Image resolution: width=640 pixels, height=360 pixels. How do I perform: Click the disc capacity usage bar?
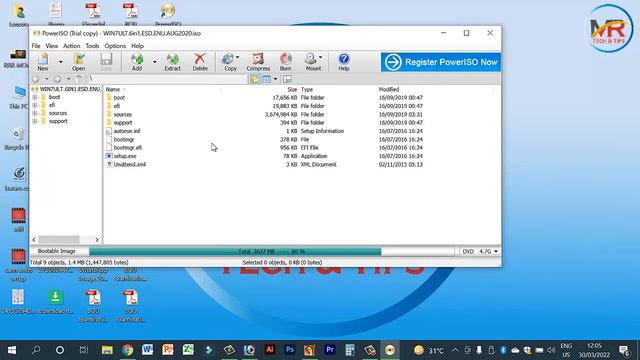(271, 251)
